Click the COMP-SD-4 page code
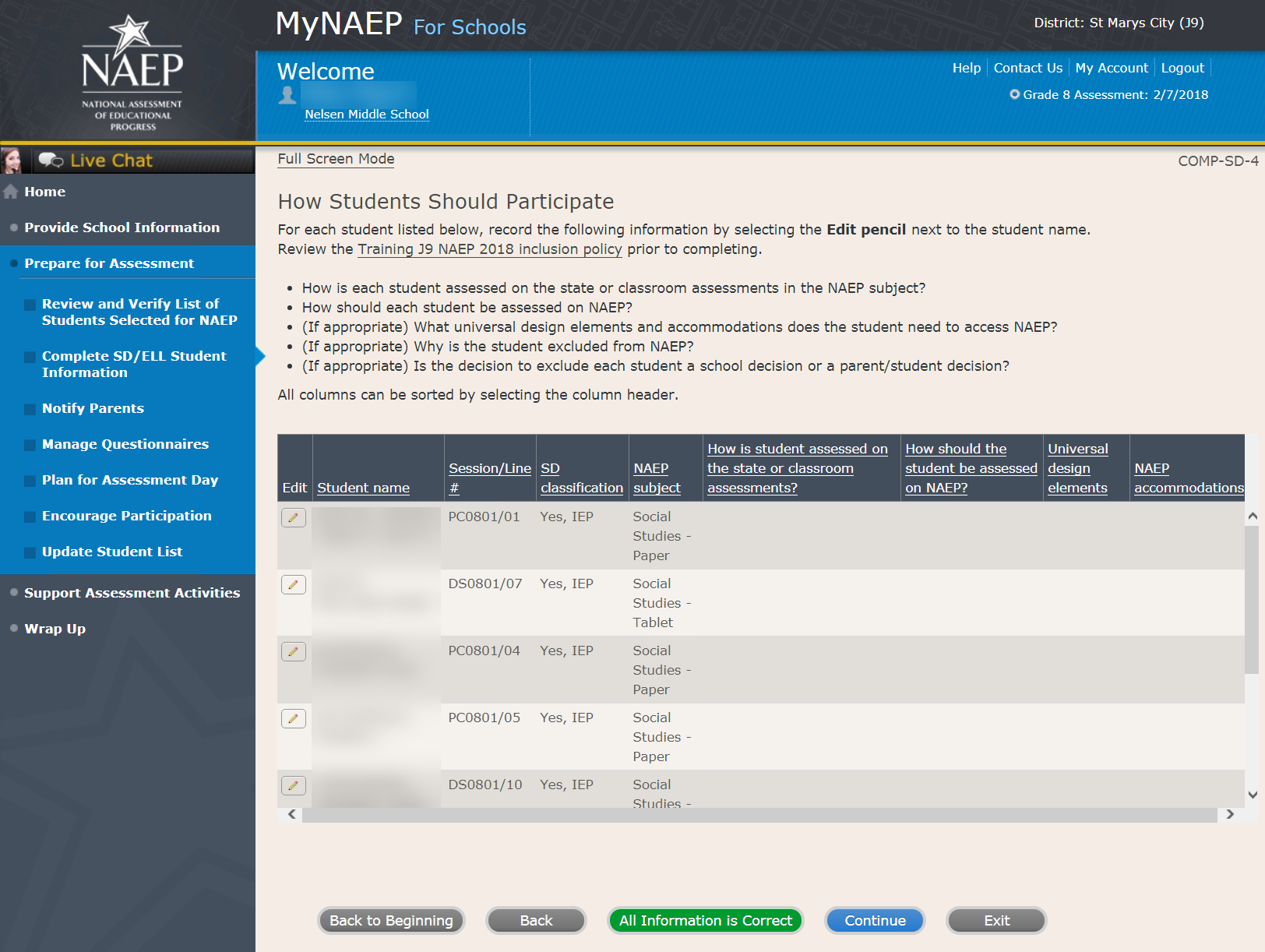The height and width of the screenshot is (952, 1265). (x=1218, y=161)
